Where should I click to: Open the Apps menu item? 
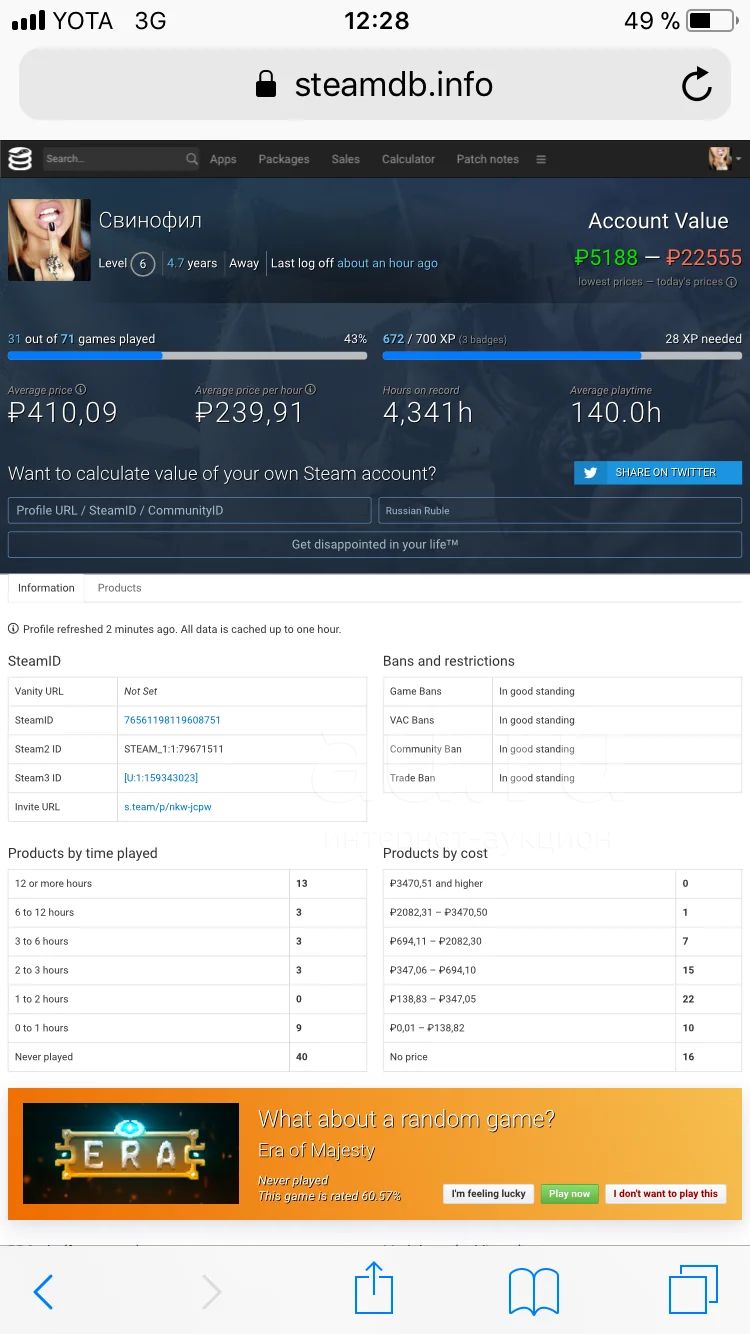[x=223, y=159]
